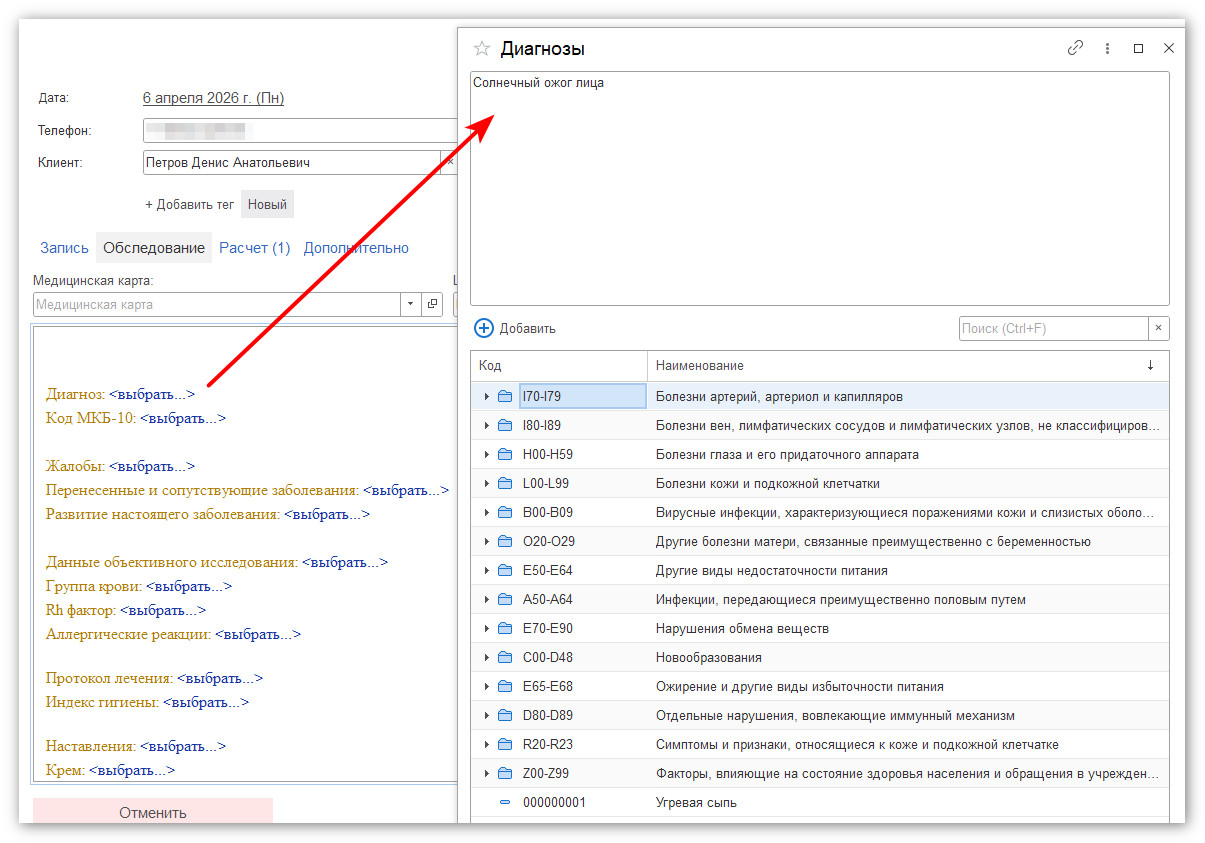Go to the Дополнительно tab
The width and height of the screenshot is (1205, 843).
[x=356, y=248]
